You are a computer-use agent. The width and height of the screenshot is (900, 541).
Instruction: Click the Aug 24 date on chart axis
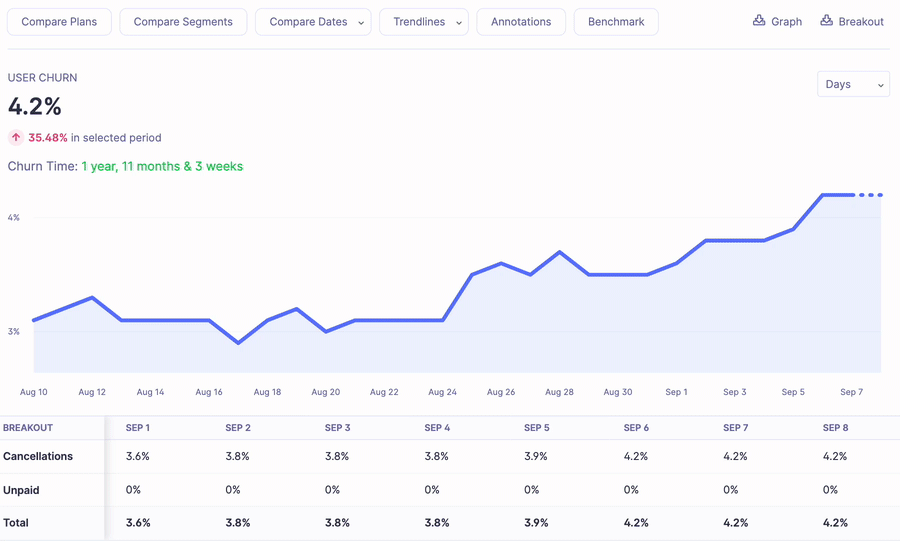point(442,392)
